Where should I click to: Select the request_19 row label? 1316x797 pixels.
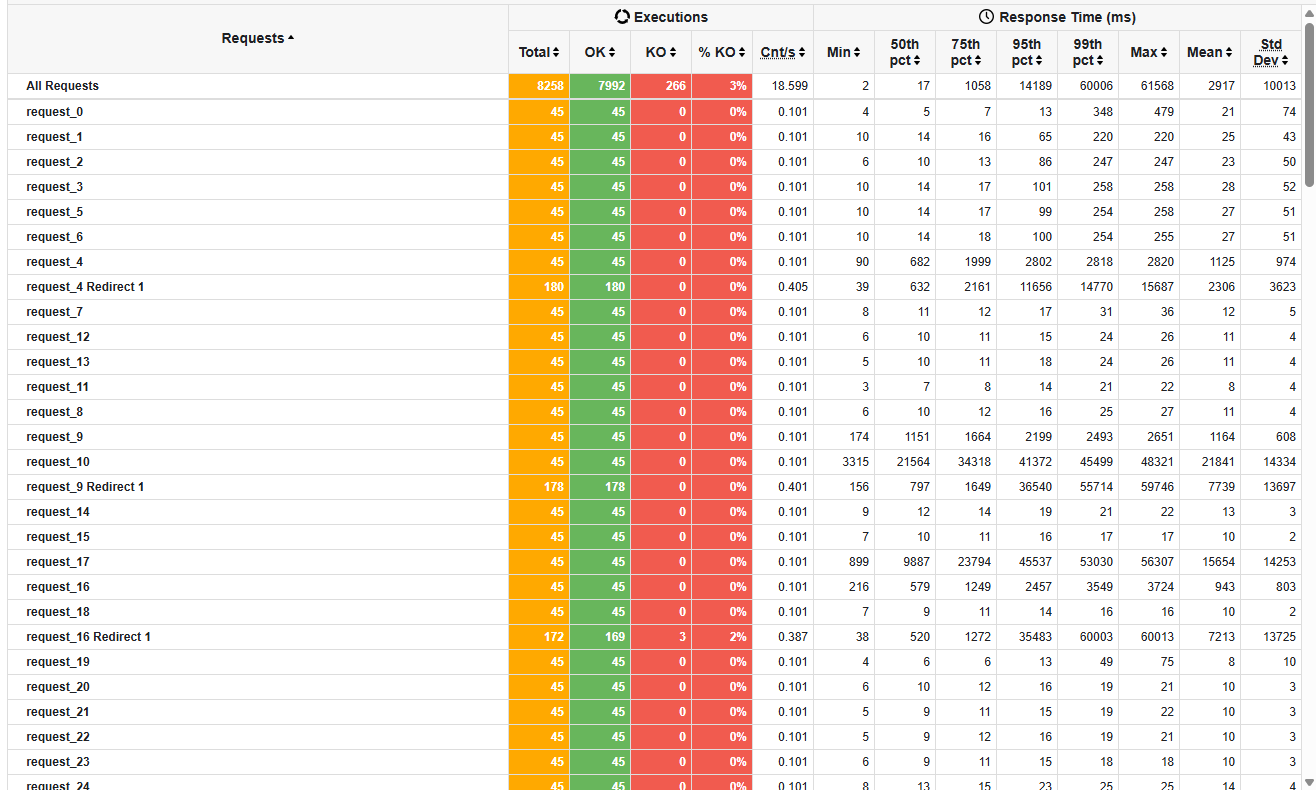(x=58, y=662)
